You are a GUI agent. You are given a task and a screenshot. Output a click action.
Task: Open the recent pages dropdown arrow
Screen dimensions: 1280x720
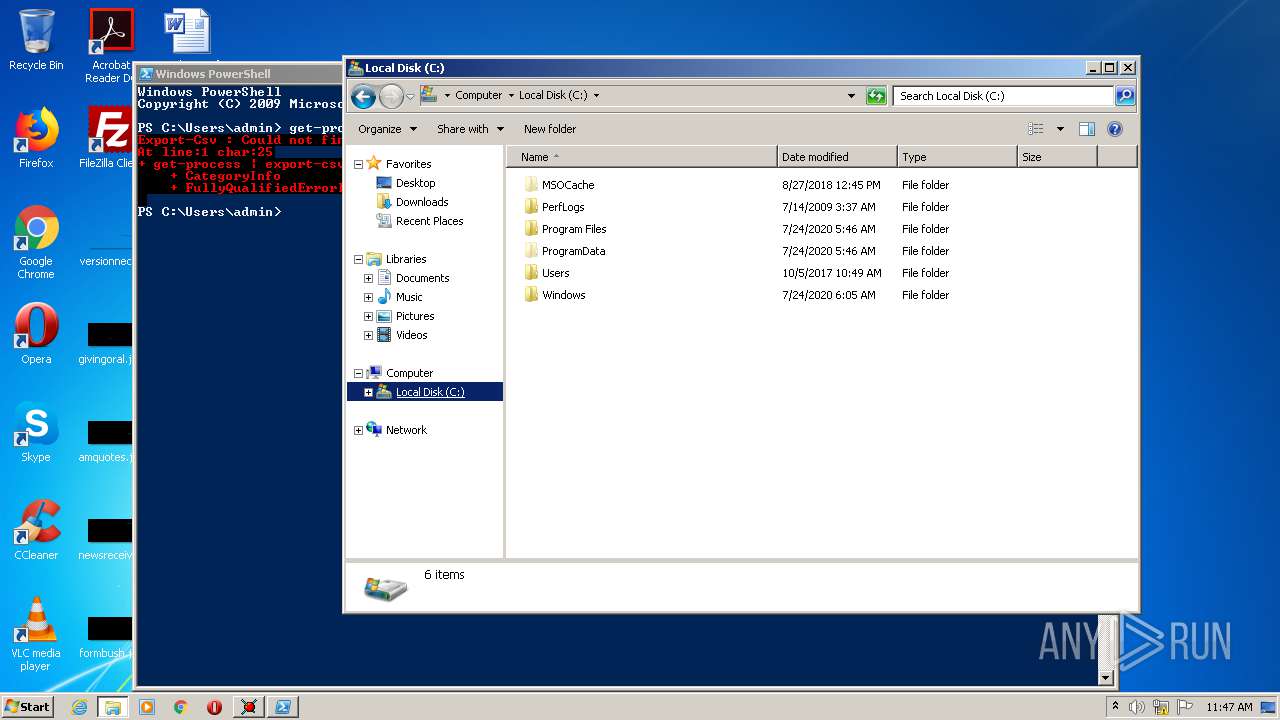(x=410, y=97)
